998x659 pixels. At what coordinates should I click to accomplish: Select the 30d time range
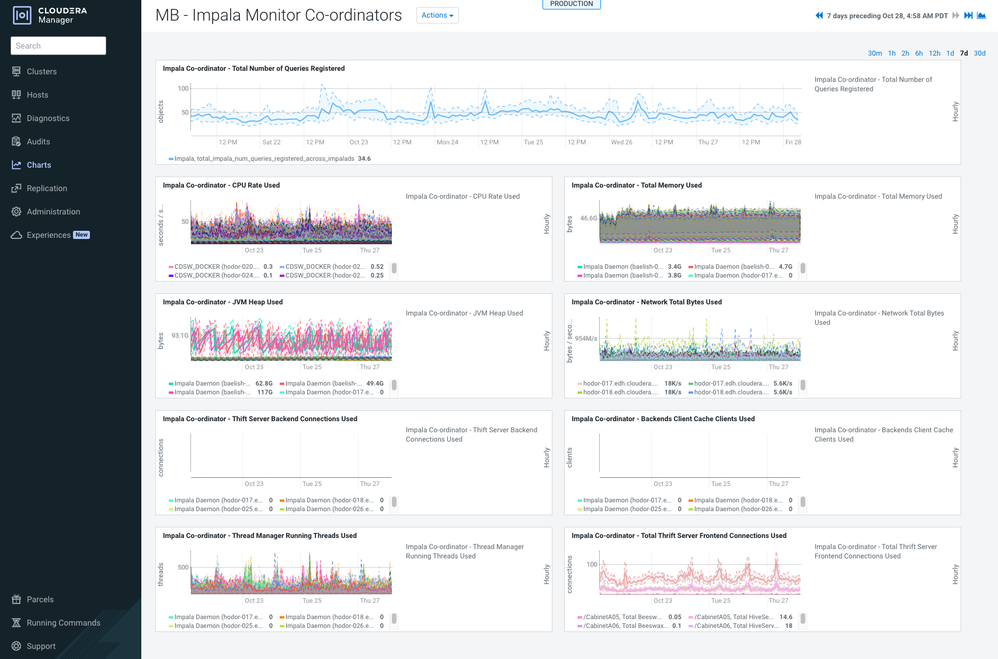click(x=980, y=53)
